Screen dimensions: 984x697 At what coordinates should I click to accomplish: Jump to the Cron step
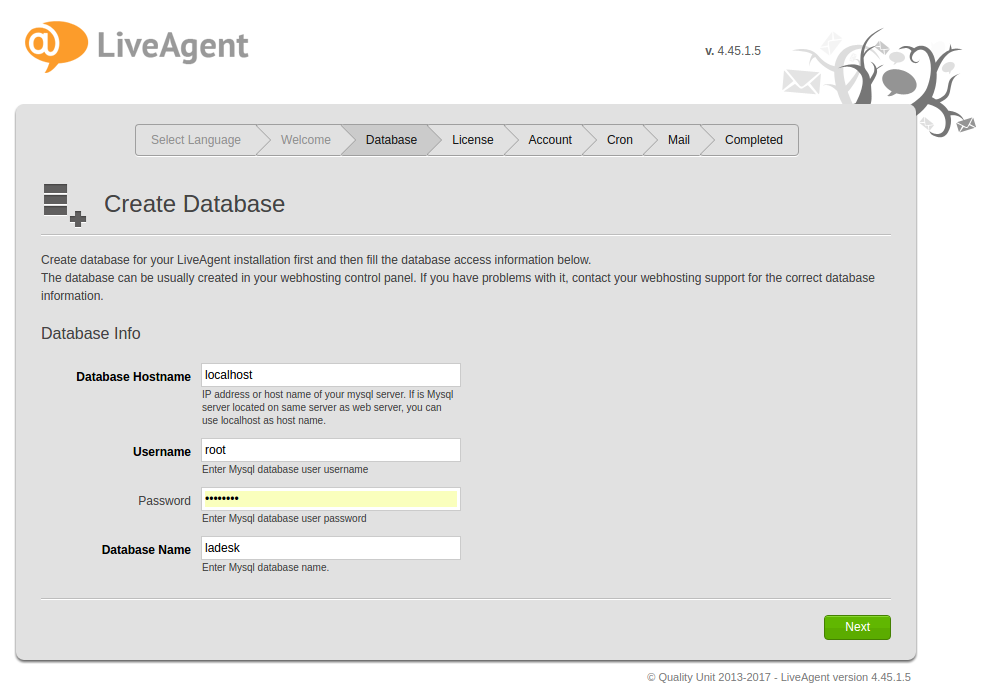point(620,140)
